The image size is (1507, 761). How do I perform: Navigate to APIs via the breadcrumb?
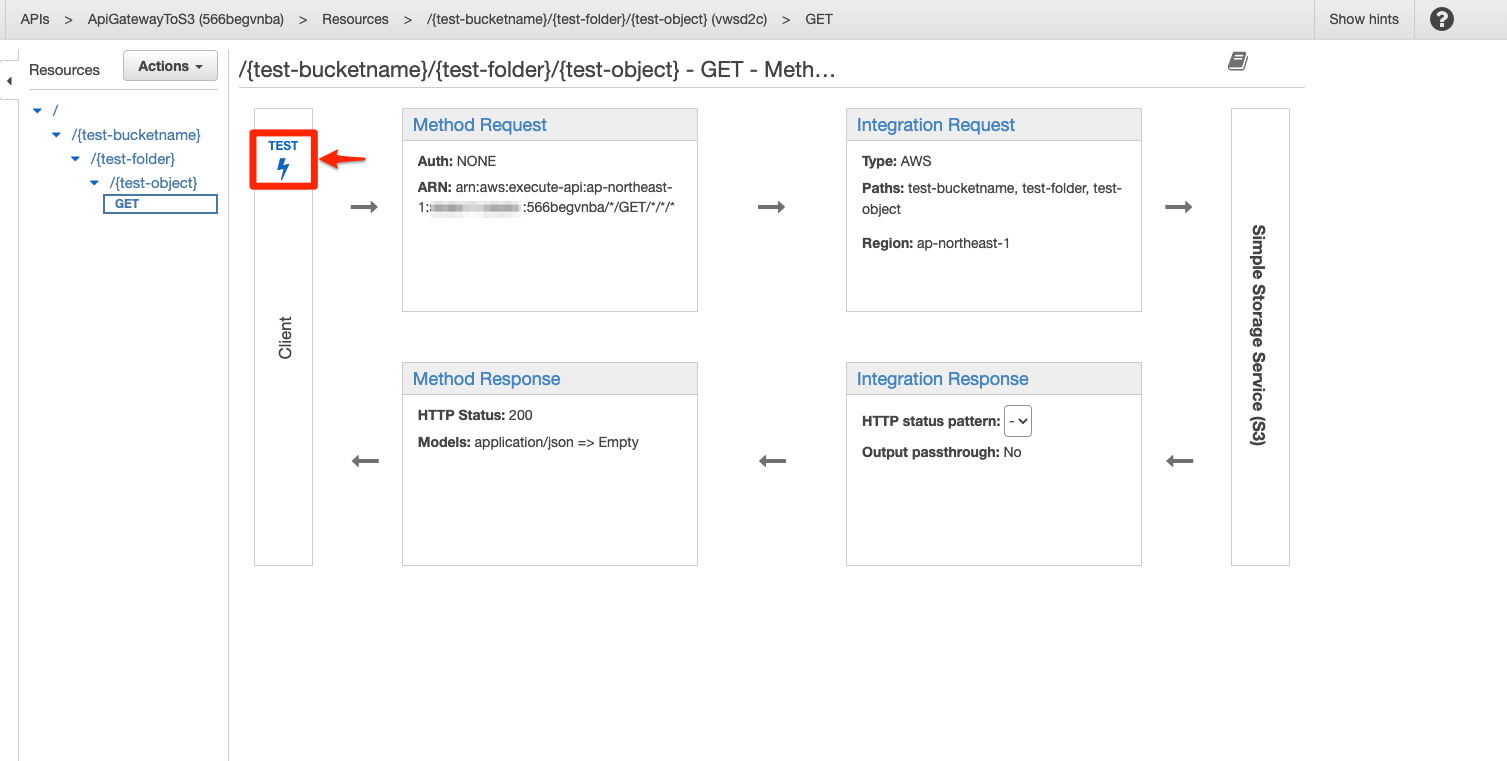point(34,18)
